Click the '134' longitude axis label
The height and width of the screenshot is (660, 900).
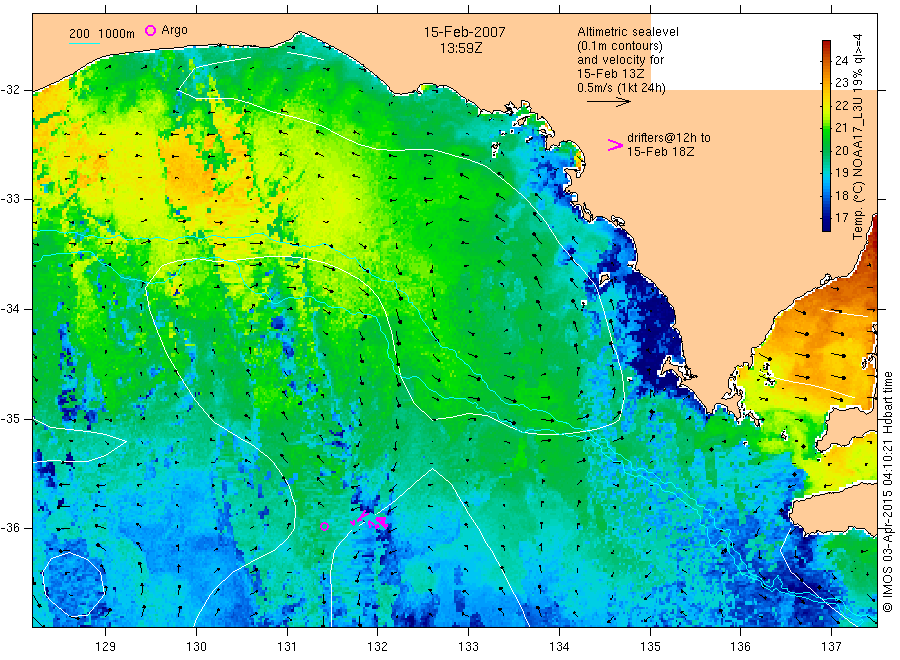tap(559, 646)
